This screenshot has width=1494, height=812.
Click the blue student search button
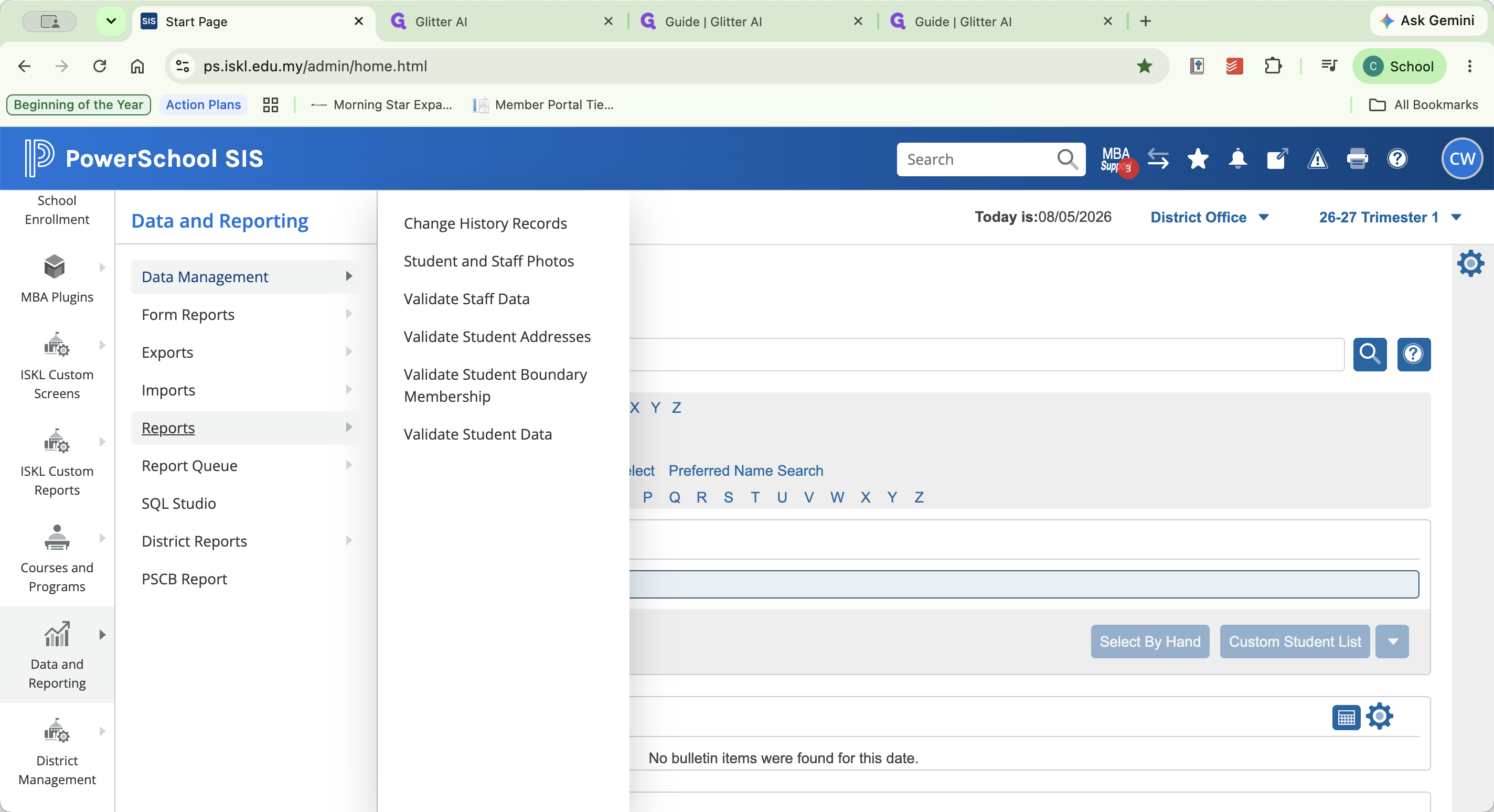(x=1370, y=354)
